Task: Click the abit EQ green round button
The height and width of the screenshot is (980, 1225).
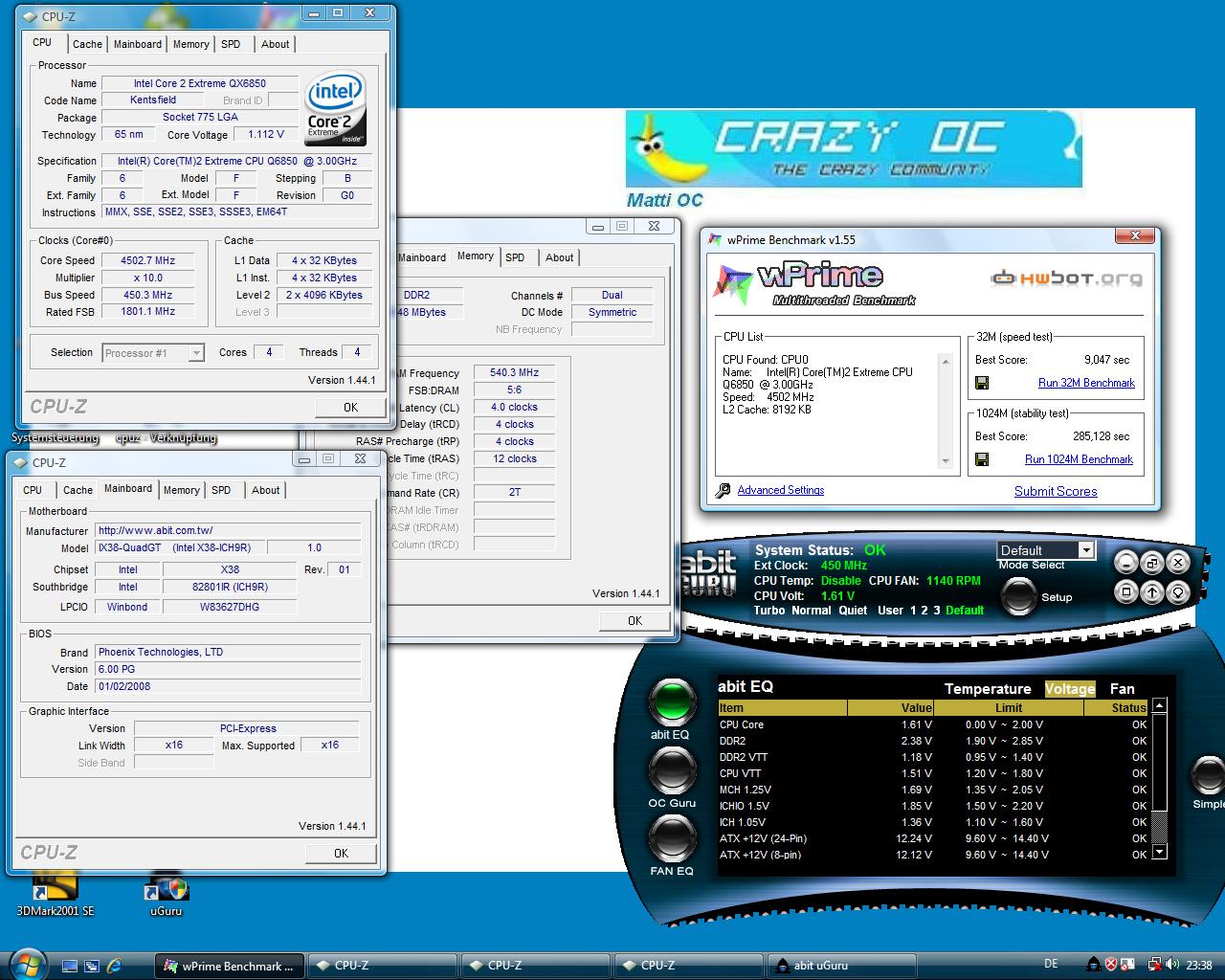Action: coord(672,702)
